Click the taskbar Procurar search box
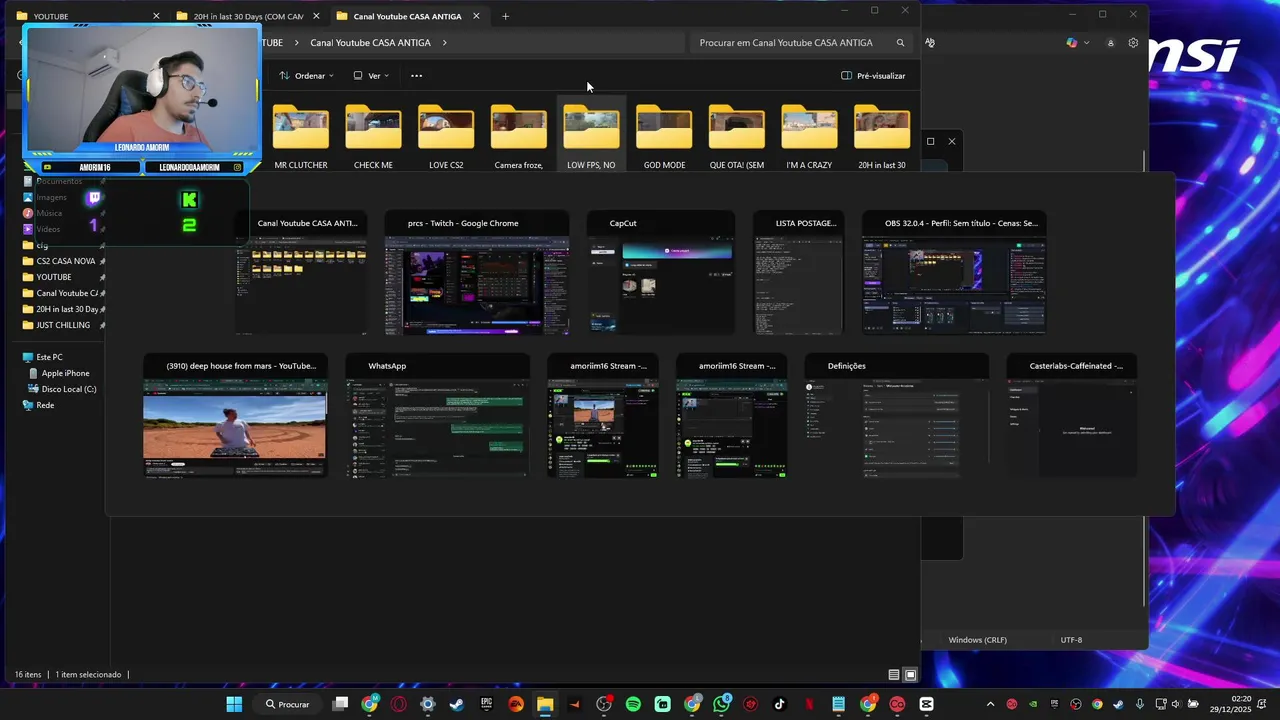The image size is (1280, 720). pyautogui.click(x=287, y=704)
